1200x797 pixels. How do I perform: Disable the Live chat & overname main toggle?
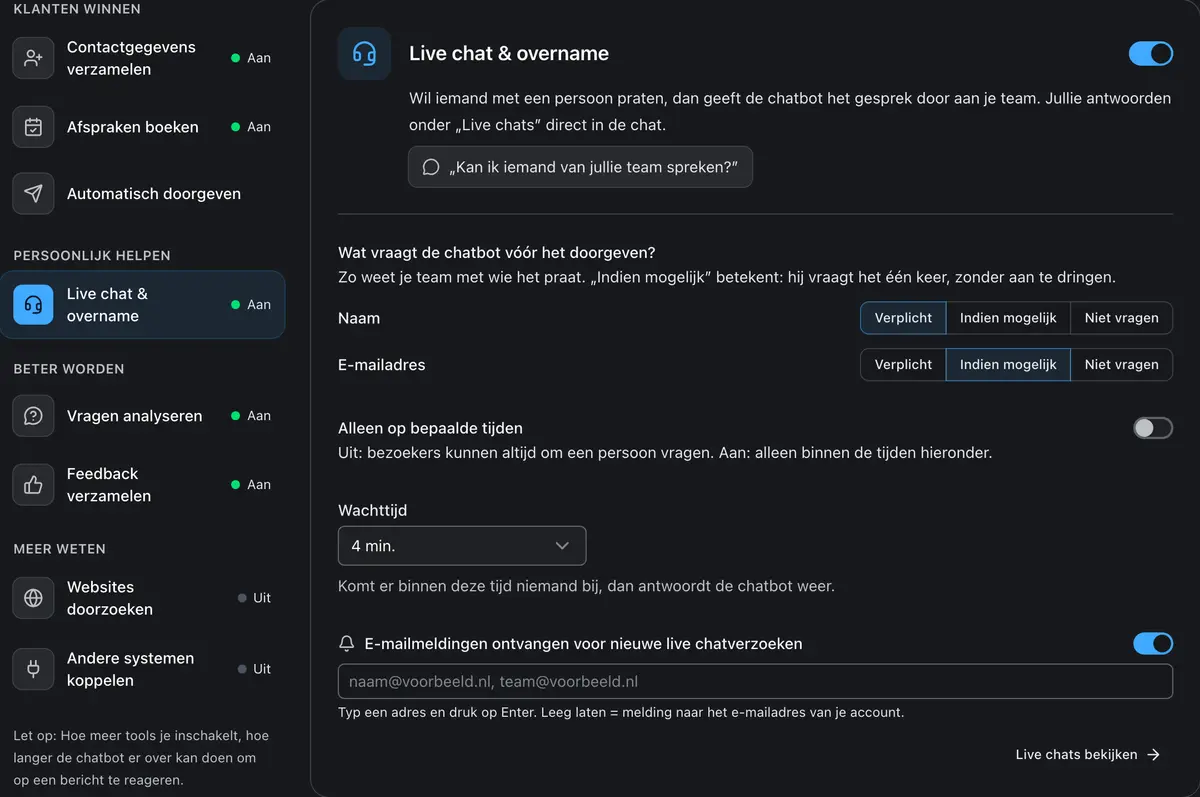click(1151, 54)
